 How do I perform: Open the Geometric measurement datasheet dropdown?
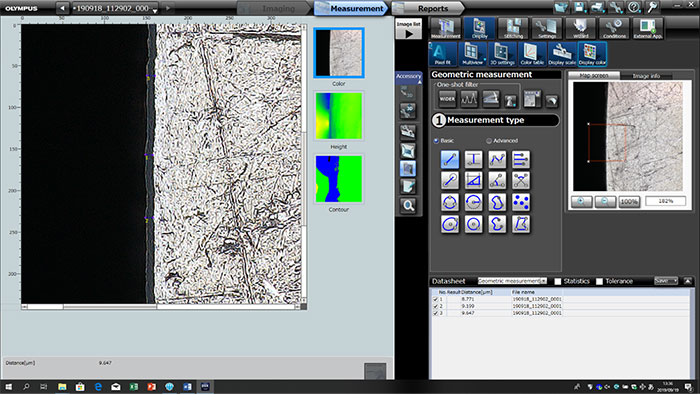click(x=512, y=281)
